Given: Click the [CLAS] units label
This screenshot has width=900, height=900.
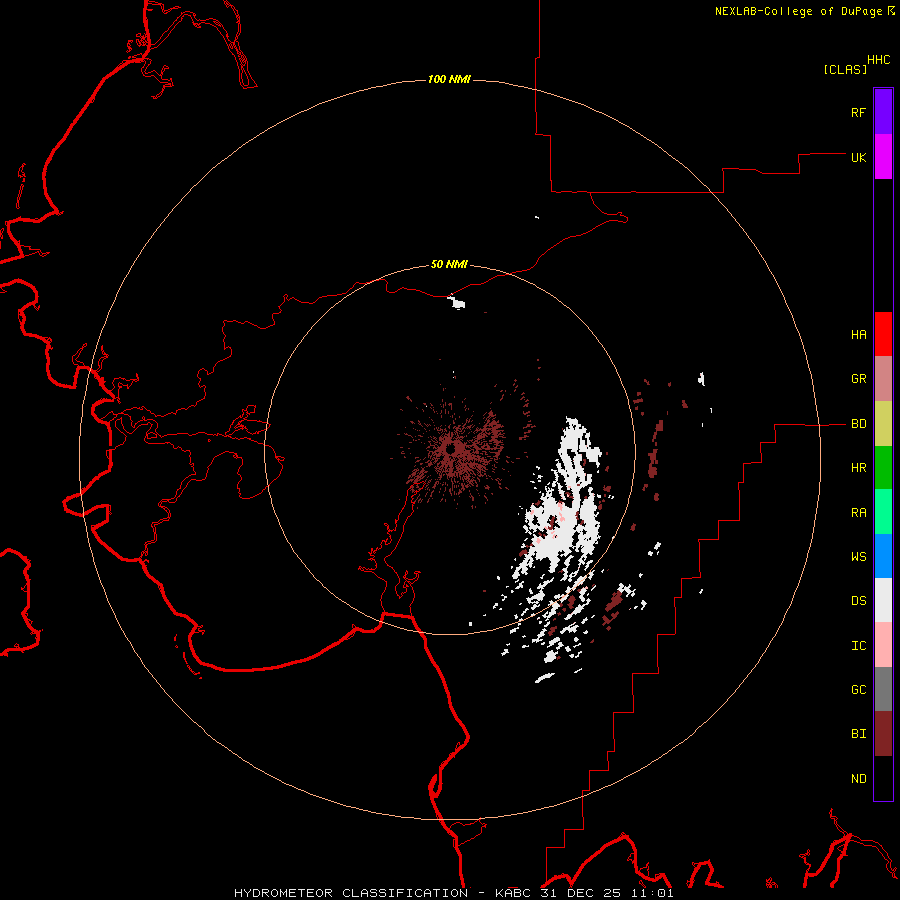Looking at the screenshot, I should [x=845, y=69].
